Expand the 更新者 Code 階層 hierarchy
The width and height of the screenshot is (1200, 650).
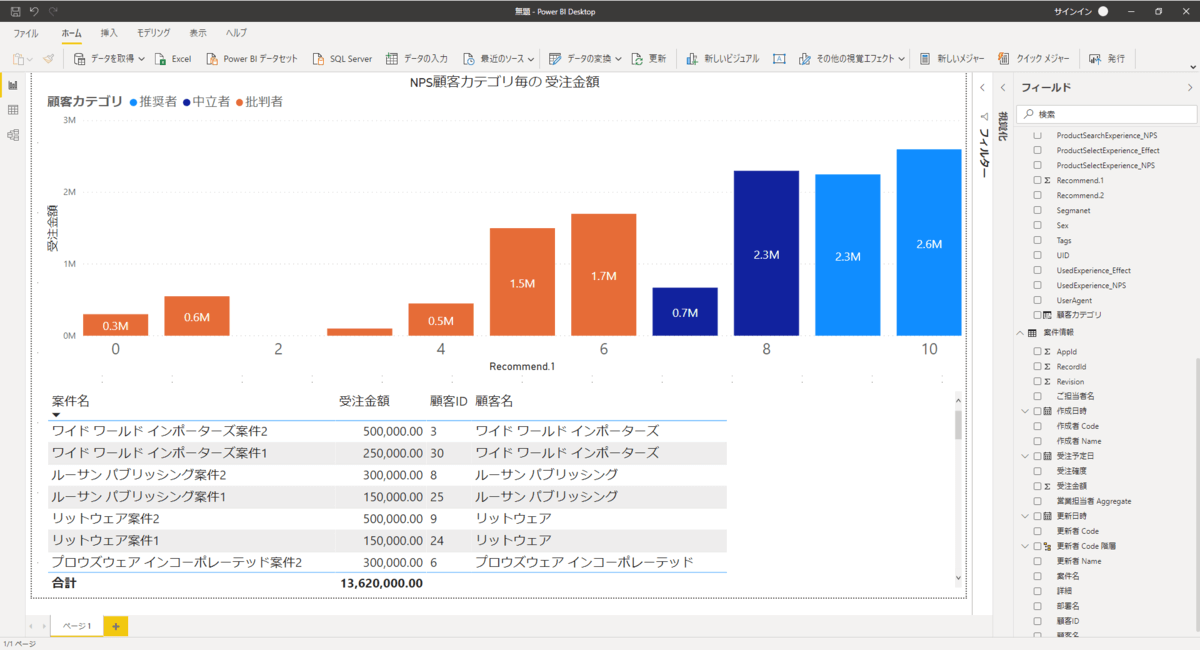pyautogui.click(x=1025, y=546)
